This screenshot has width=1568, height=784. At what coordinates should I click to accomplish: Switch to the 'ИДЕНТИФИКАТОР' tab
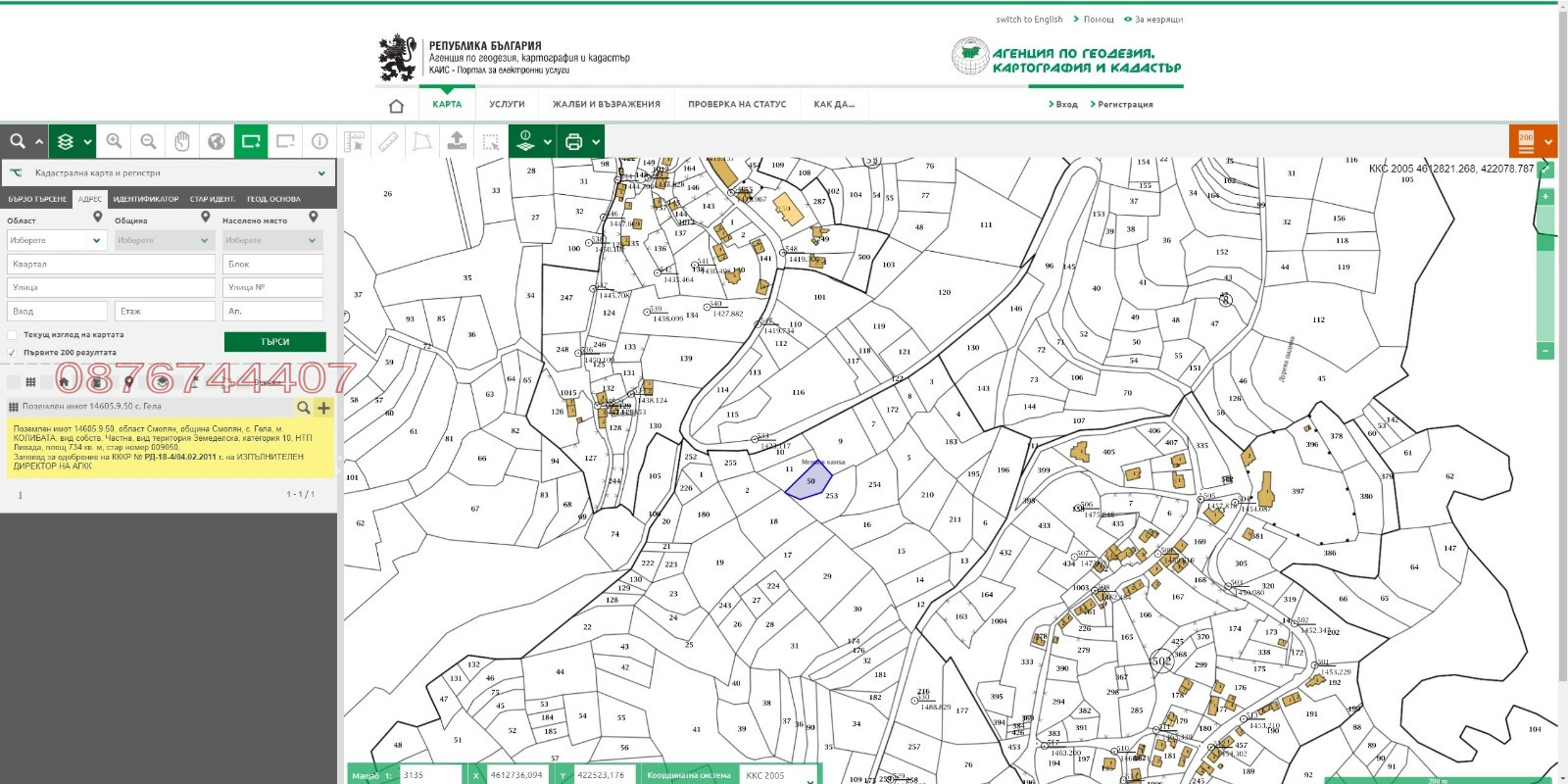(x=146, y=199)
